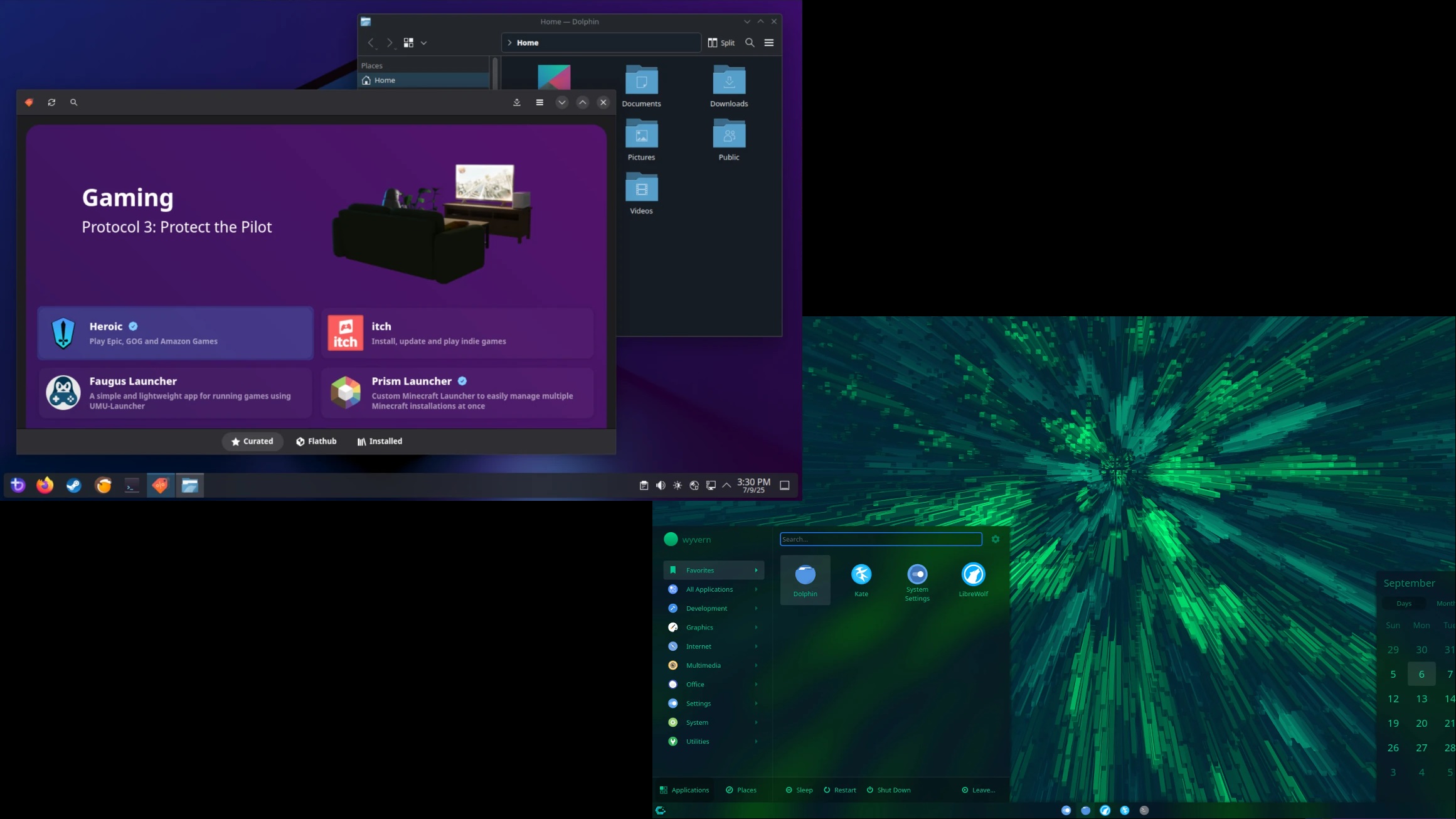1456x819 pixels.
Task: Launch Firefox from the taskbar
Action: tap(45, 485)
